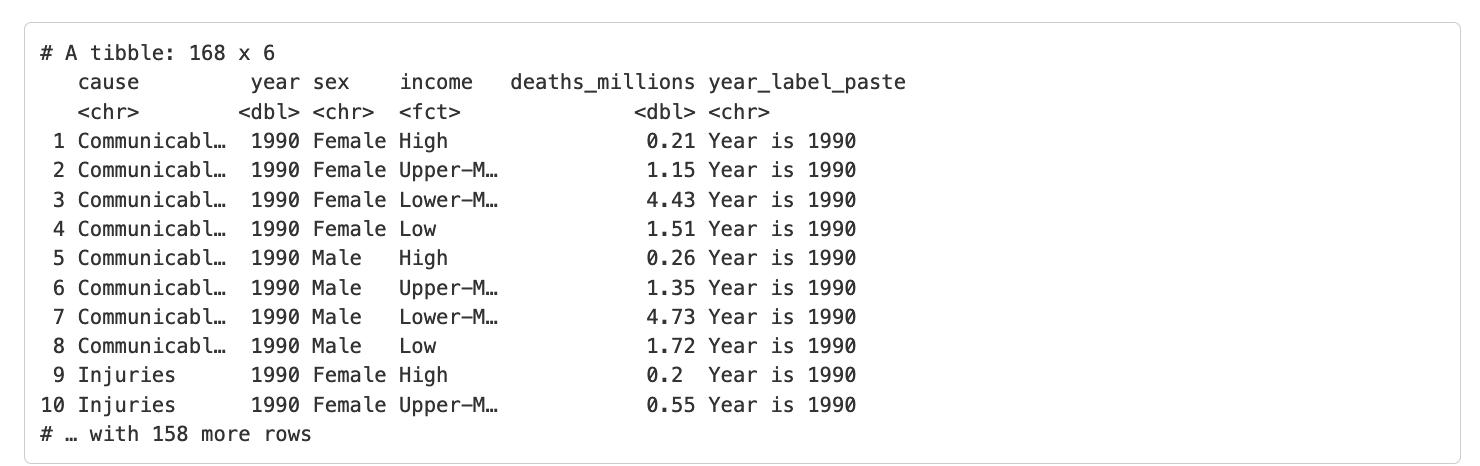Screen dimensions: 1480x466
Task: Click the deaths value 0.26
Action: 670,258
